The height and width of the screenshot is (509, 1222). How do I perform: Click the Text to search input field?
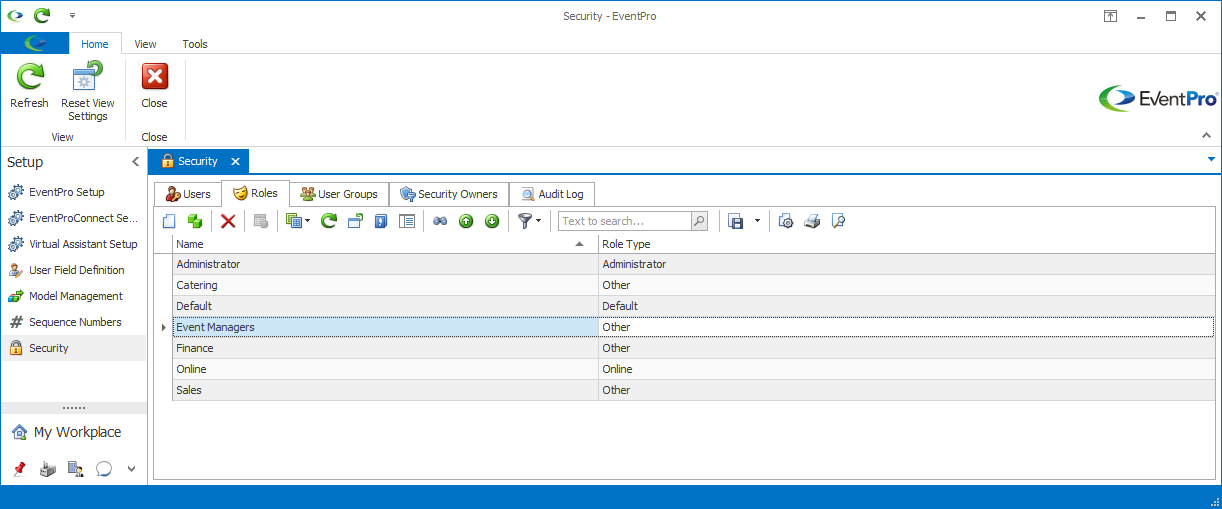(625, 221)
